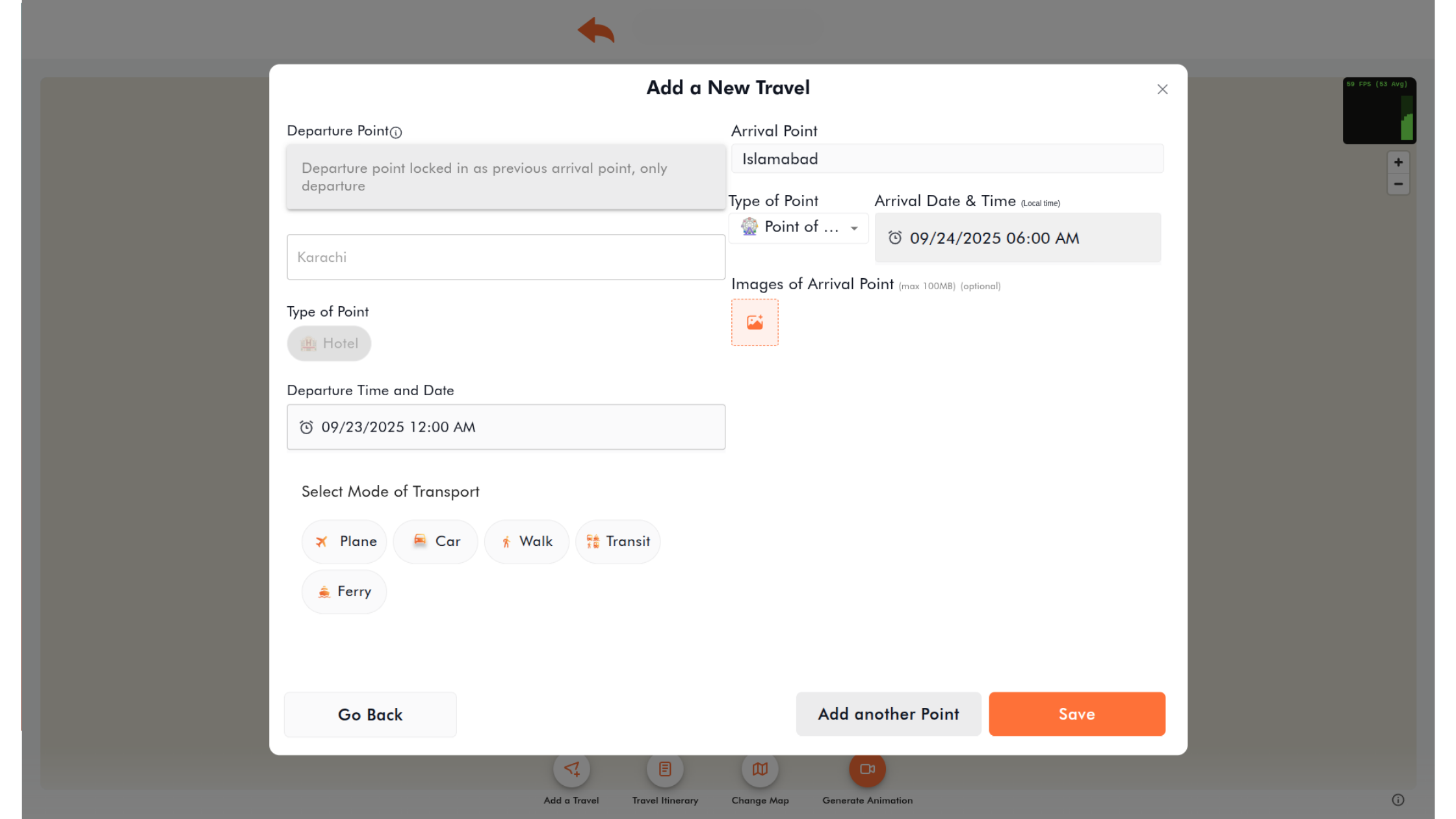The image size is (1456, 819).
Task: Choose Walk transport mode
Action: (526, 541)
